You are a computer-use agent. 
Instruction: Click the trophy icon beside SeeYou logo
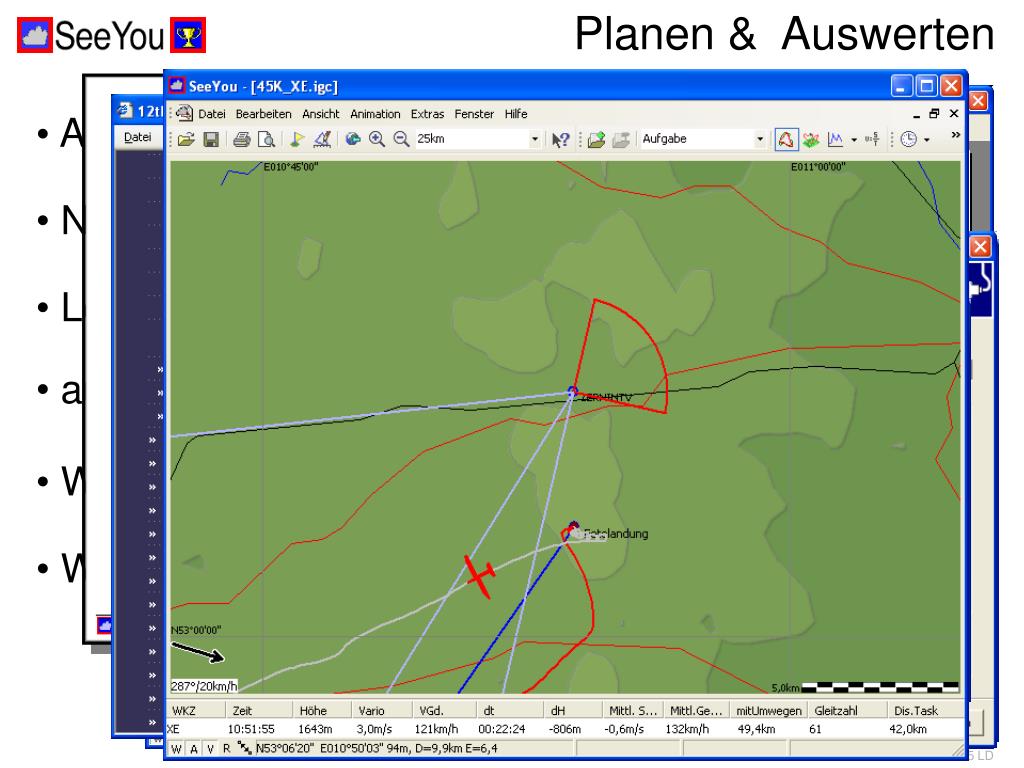point(188,35)
